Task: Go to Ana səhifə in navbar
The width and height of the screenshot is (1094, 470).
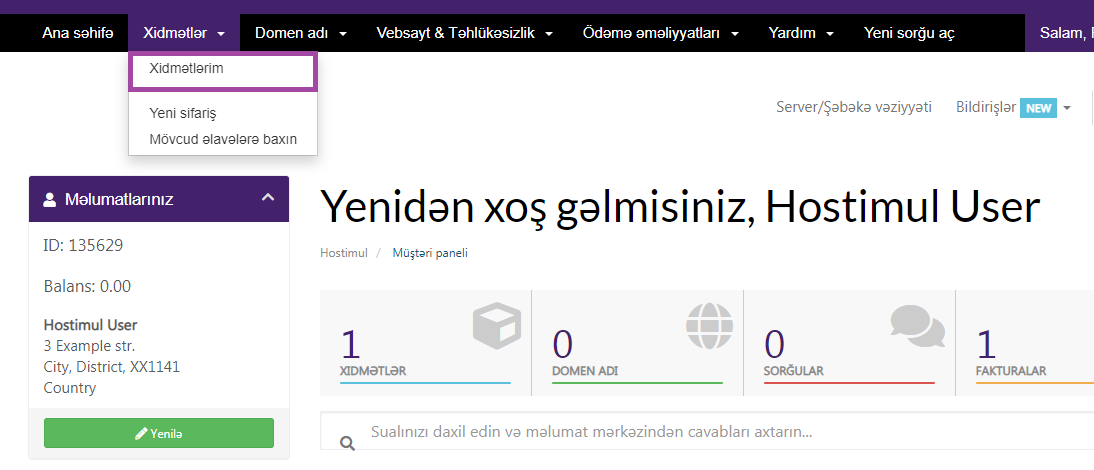Action: tap(71, 33)
